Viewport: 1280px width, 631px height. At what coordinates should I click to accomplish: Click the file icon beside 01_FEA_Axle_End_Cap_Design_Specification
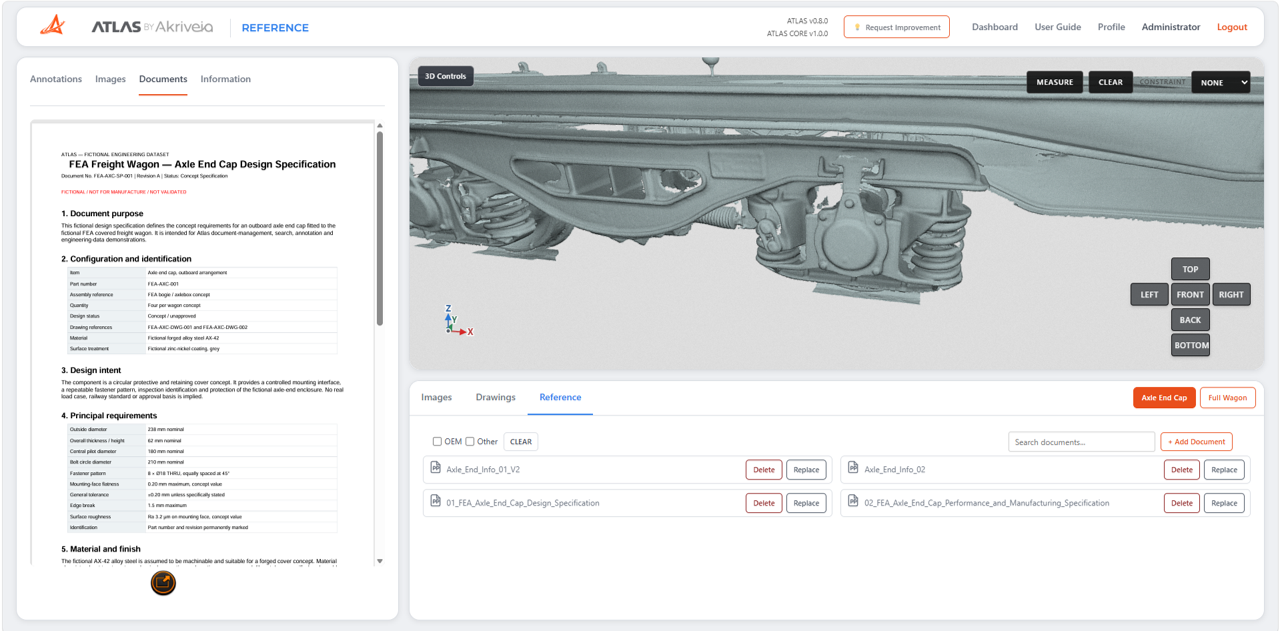(x=436, y=502)
